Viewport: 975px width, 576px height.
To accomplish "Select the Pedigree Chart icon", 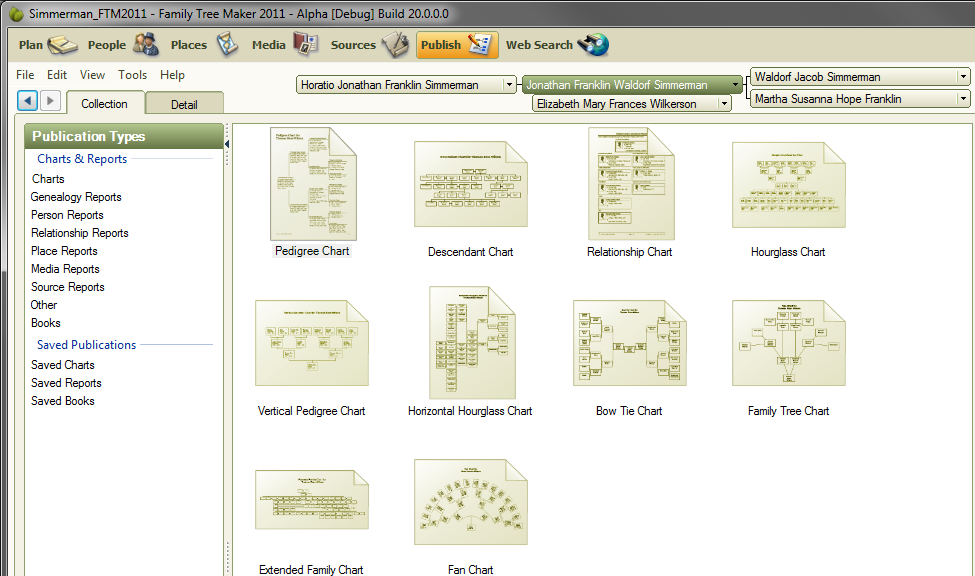I will point(313,183).
